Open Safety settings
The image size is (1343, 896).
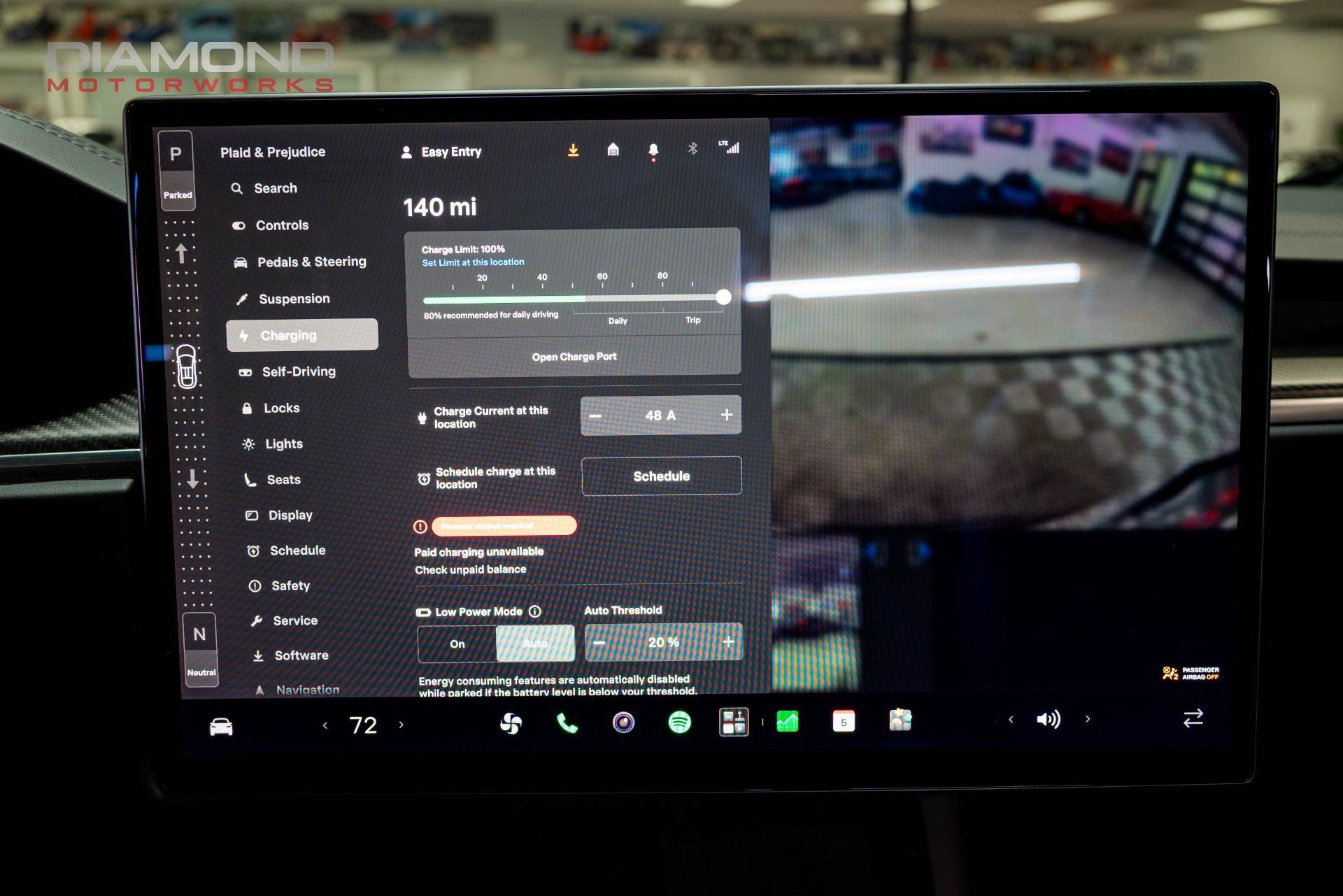(x=280, y=585)
